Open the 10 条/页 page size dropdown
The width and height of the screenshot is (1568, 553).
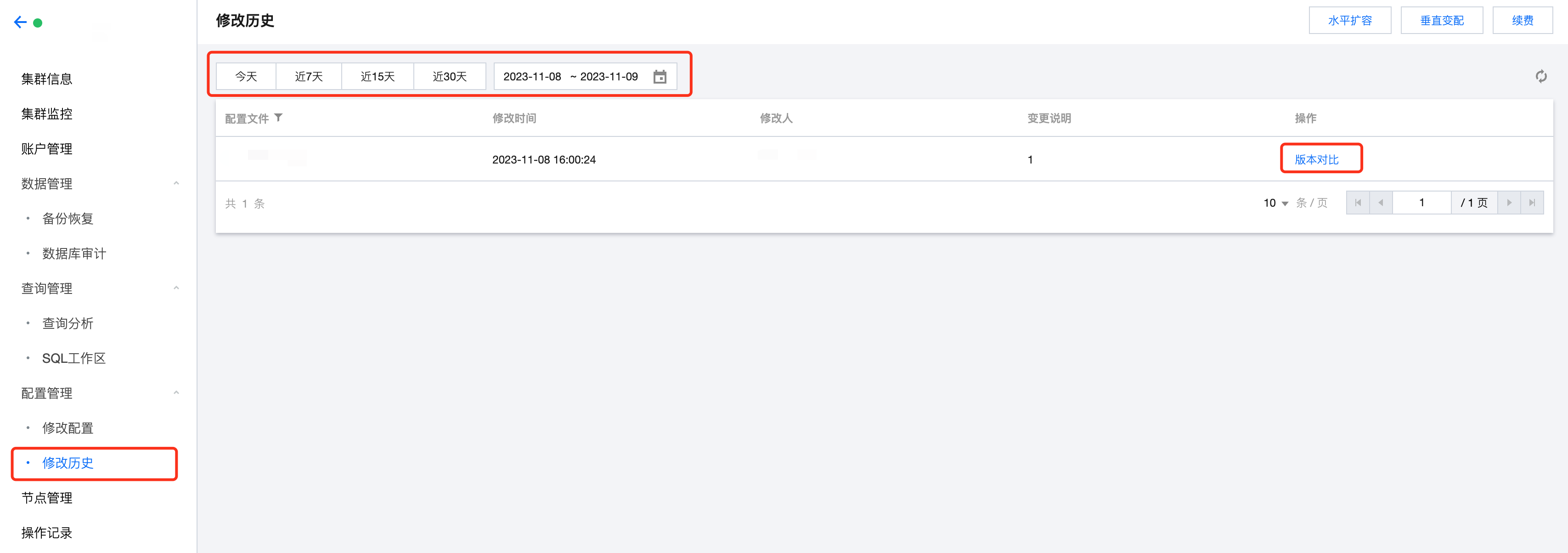[1276, 203]
